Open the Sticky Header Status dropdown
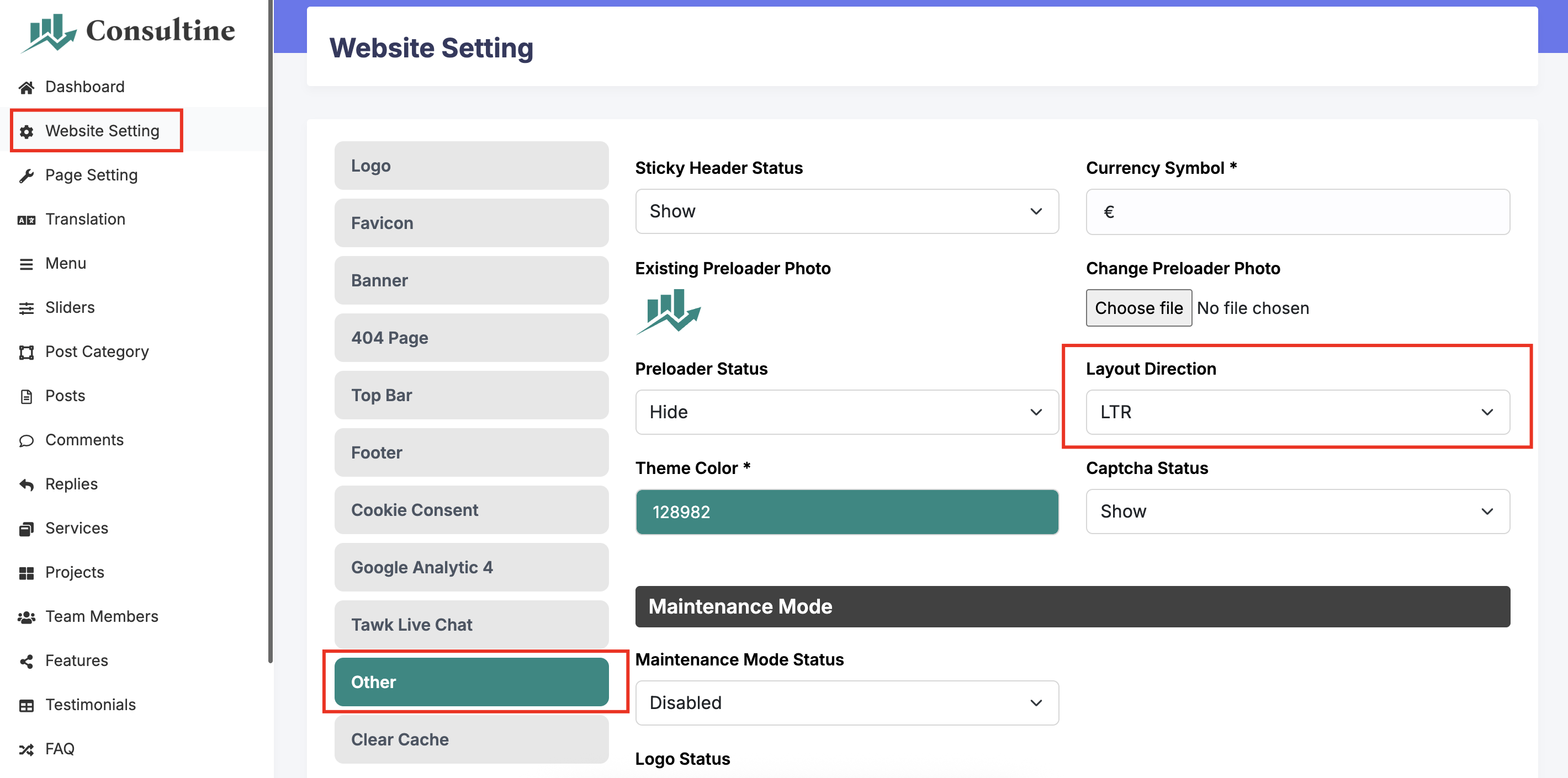This screenshot has width=1568, height=778. click(x=846, y=211)
